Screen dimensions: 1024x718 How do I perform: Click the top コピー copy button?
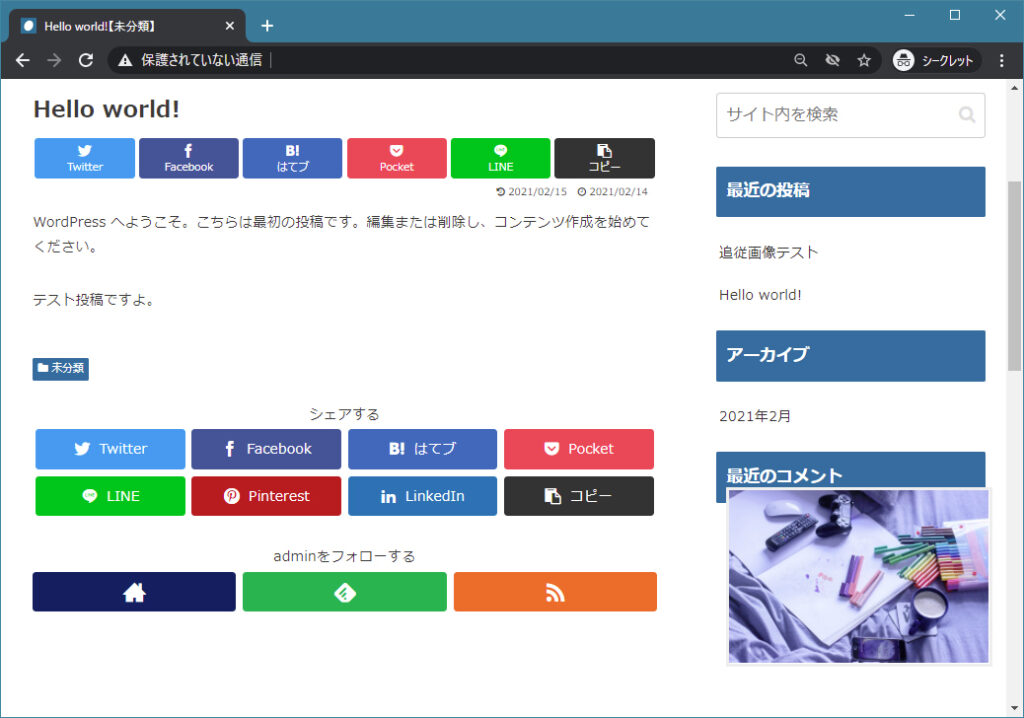click(605, 158)
